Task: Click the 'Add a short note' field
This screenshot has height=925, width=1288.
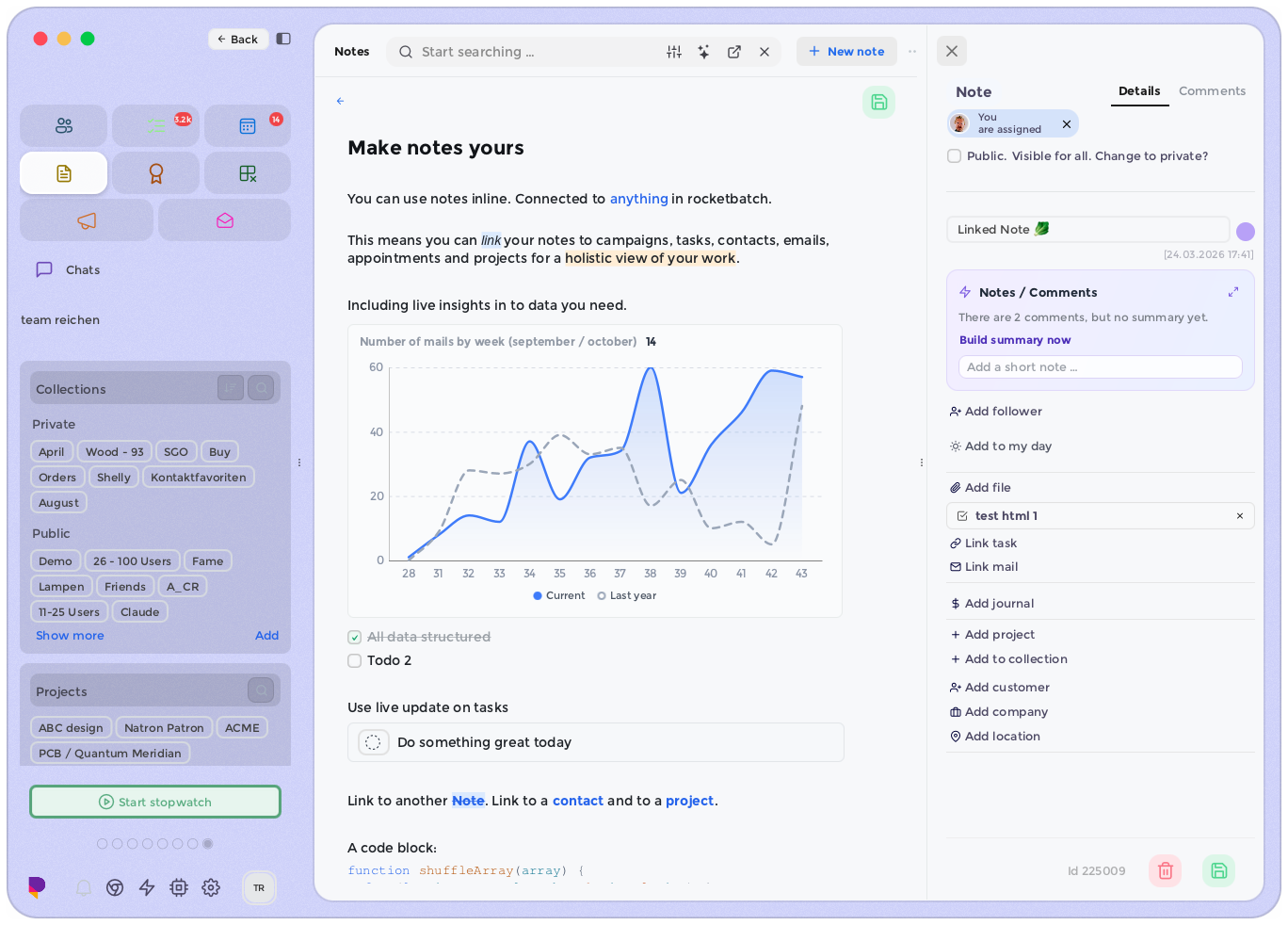Action: click(x=1100, y=367)
